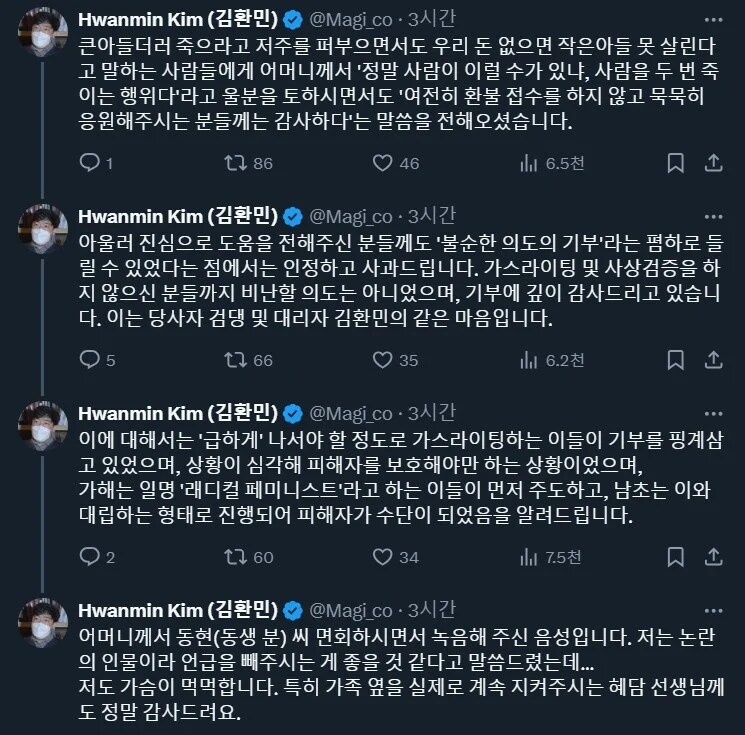View analytics of tweet with 7.5천 views

[530, 557]
